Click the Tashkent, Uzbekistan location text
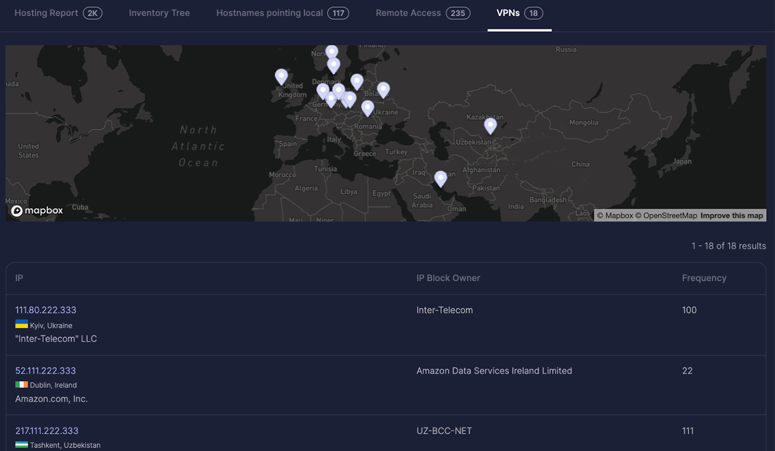This screenshot has width=775, height=451. 65,445
